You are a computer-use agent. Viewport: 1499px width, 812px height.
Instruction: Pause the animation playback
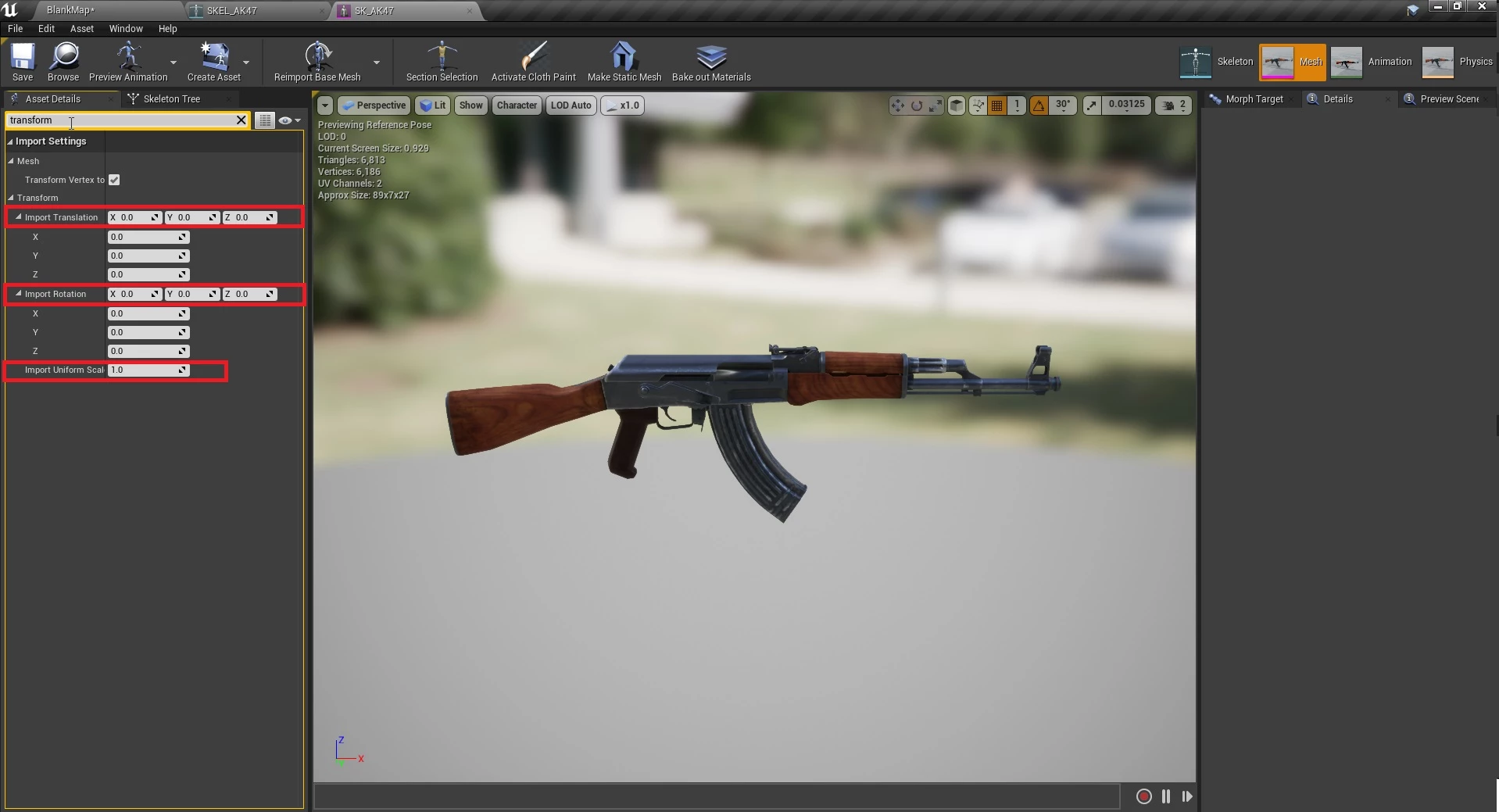[x=1166, y=796]
